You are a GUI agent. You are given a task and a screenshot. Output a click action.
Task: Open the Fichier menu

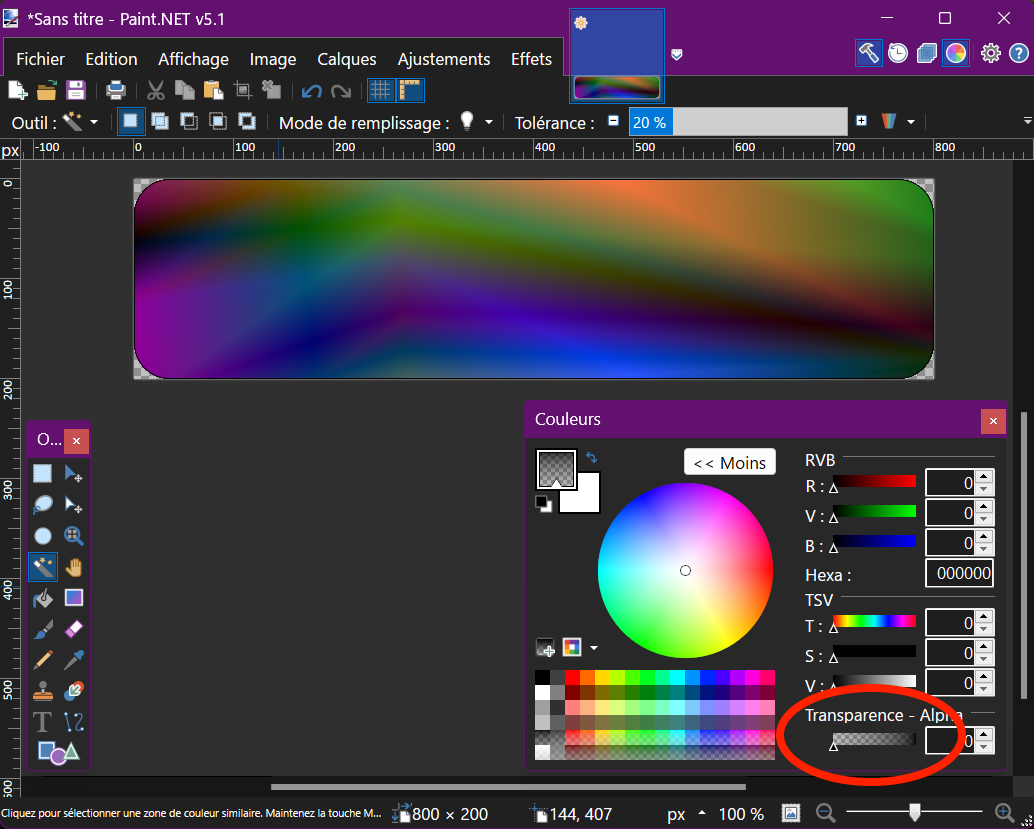40,59
